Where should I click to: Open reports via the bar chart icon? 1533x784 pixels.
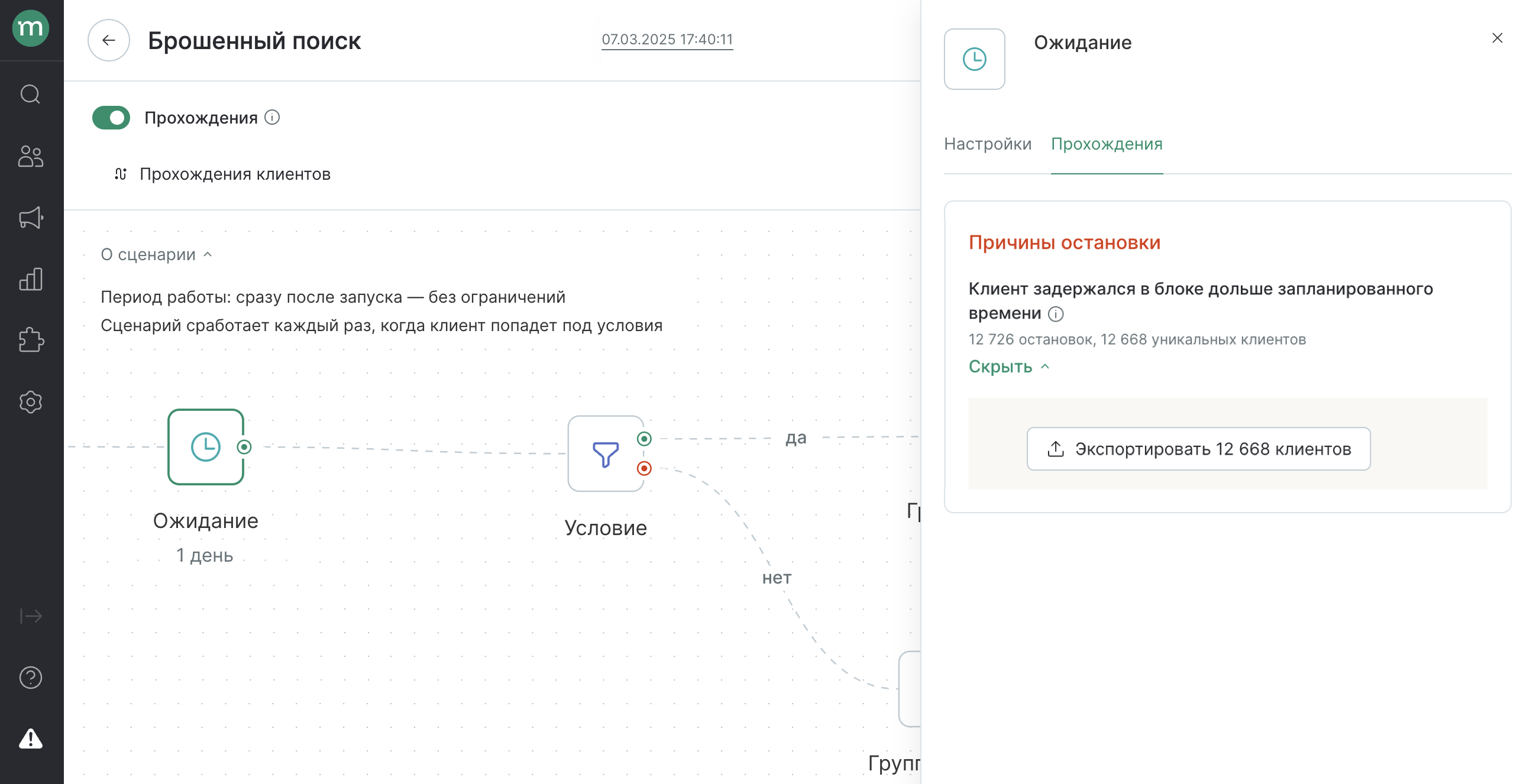pos(30,279)
